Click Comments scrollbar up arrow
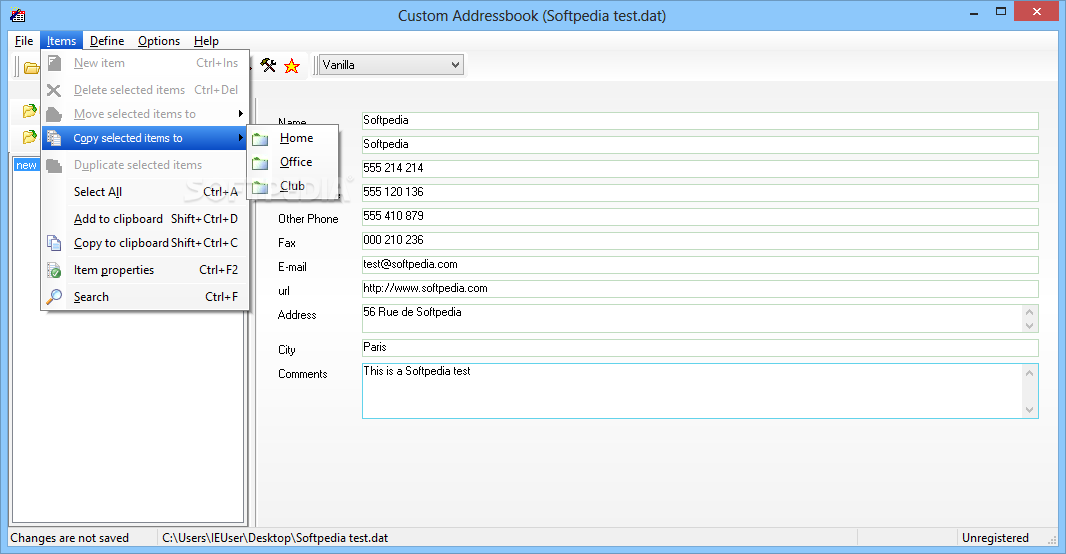Image resolution: width=1066 pixels, height=554 pixels. (1029, 373)
